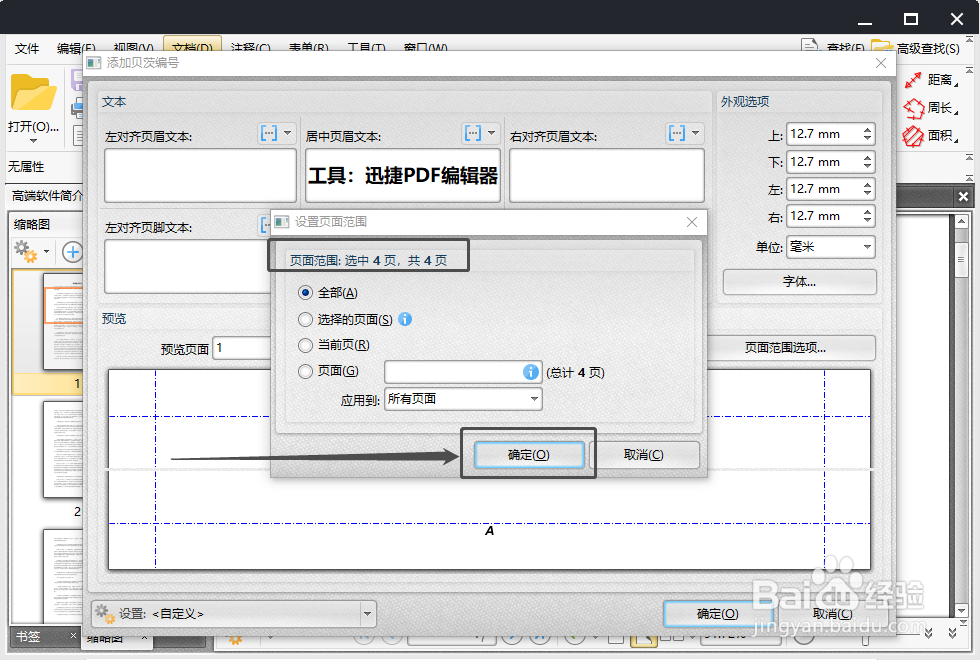Click the main window vertical scrollbar up arrow
The height and width of the screenshot is (660, 980).
coord(961,221)
